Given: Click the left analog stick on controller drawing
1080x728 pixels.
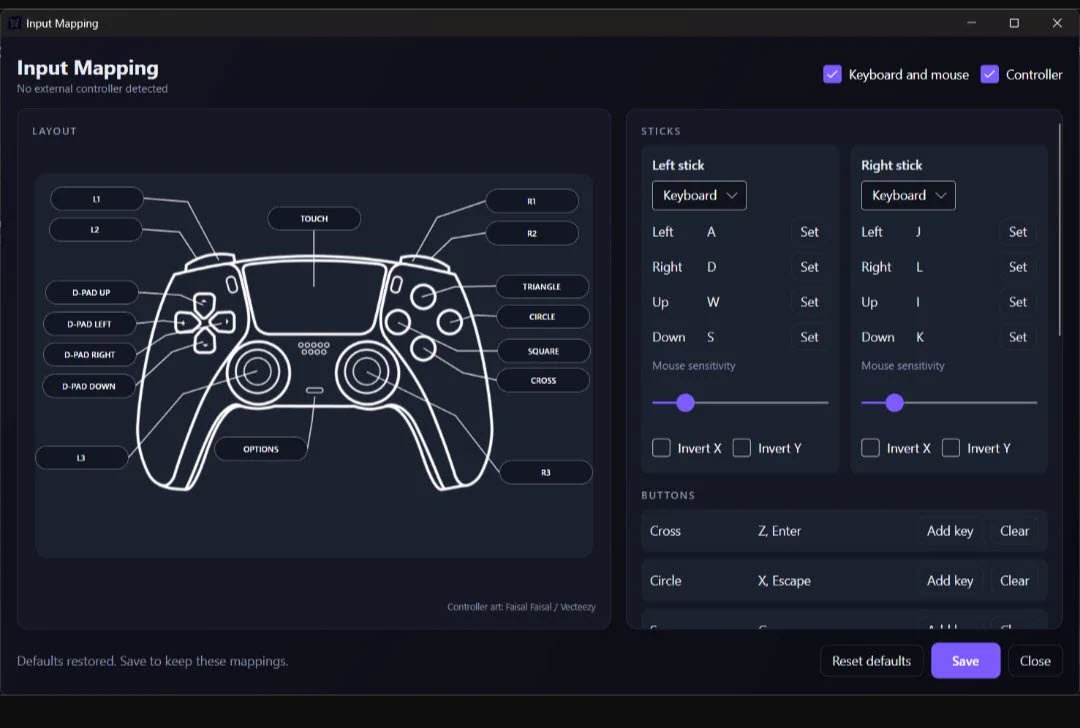Looking at the screenshot, I should tap(258, 372).
